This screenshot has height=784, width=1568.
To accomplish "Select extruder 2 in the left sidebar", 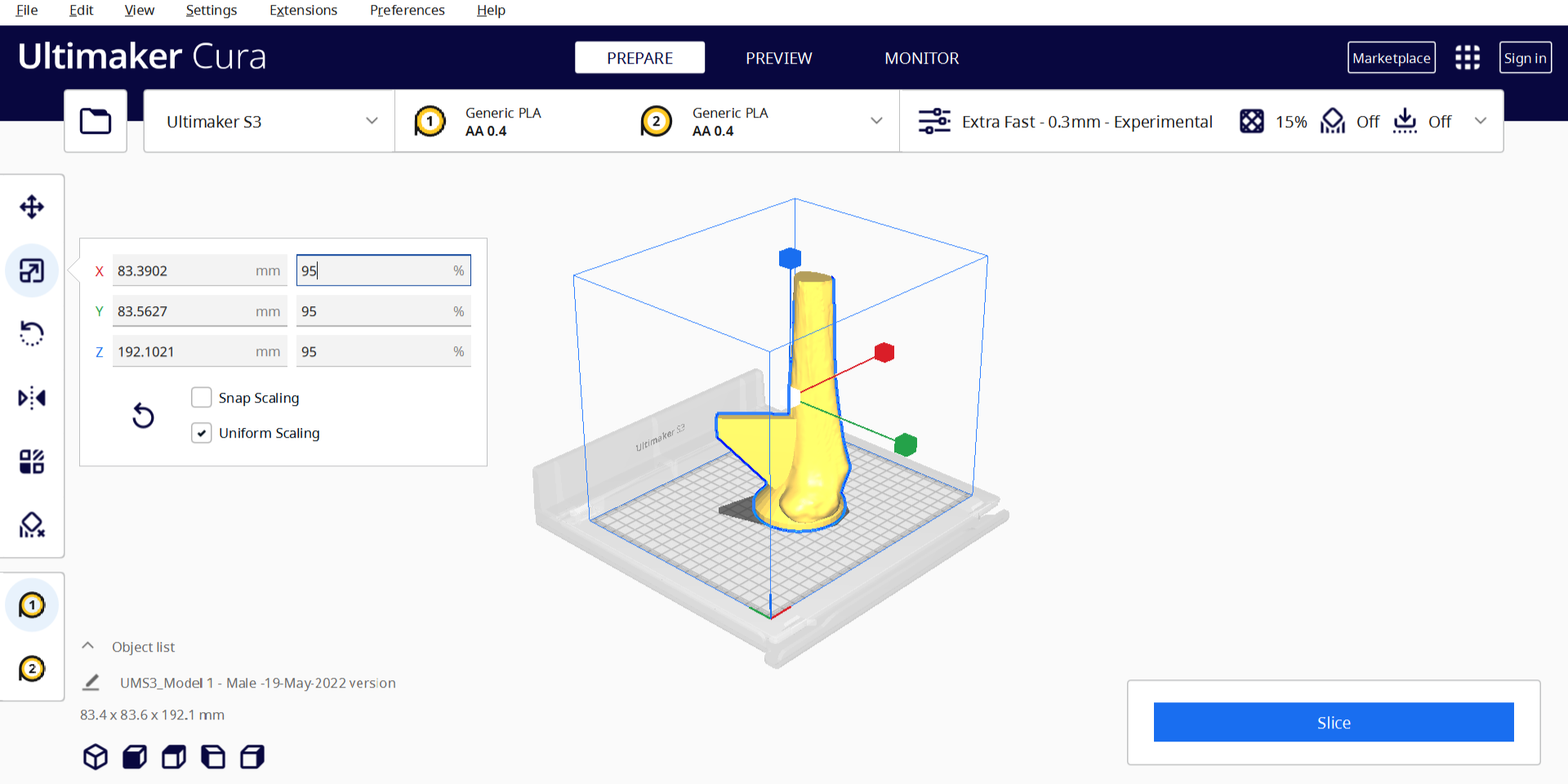I will tap(32, 669).
